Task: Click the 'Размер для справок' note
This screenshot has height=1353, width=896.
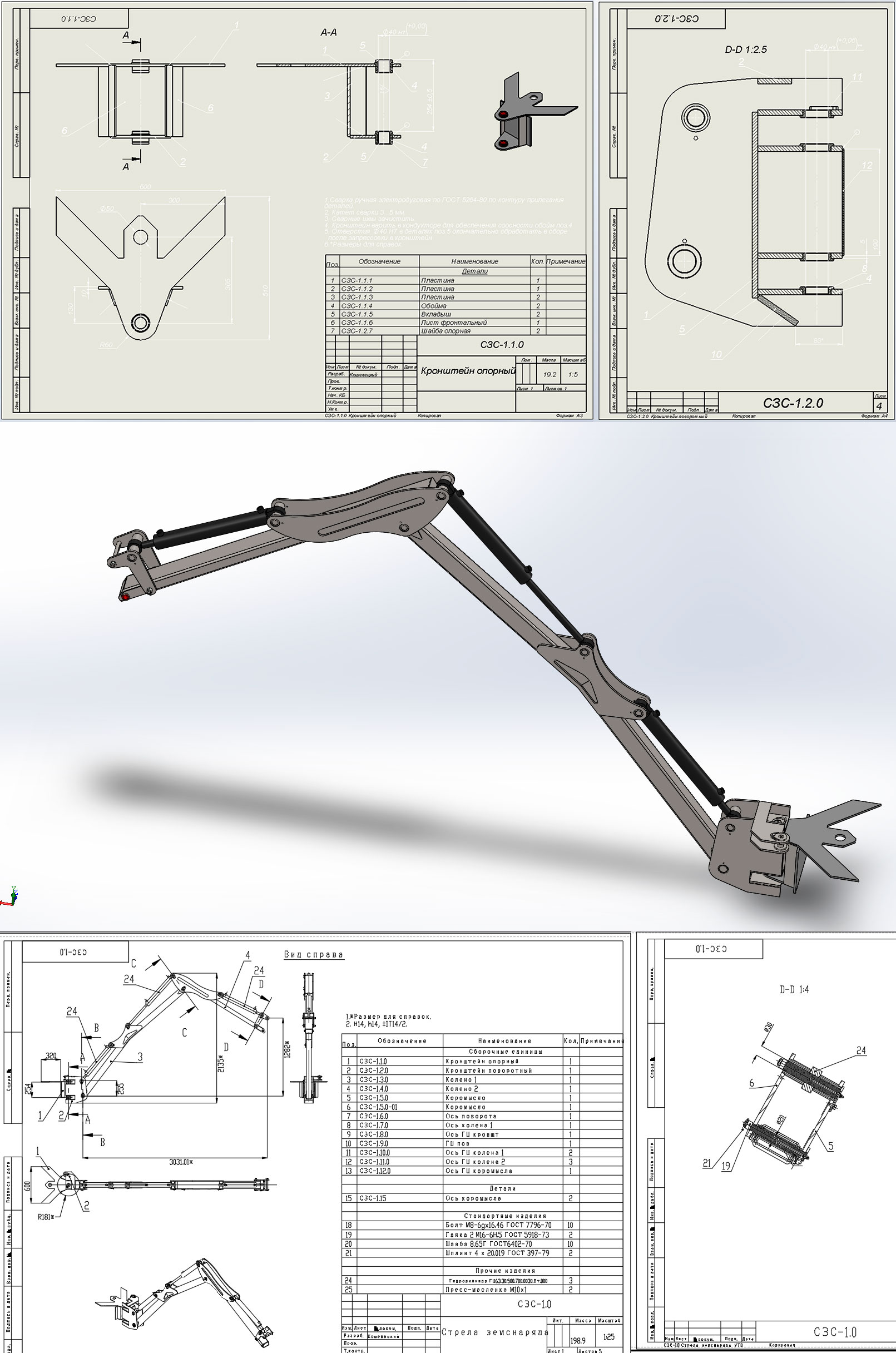Action: pos(389,1017)
